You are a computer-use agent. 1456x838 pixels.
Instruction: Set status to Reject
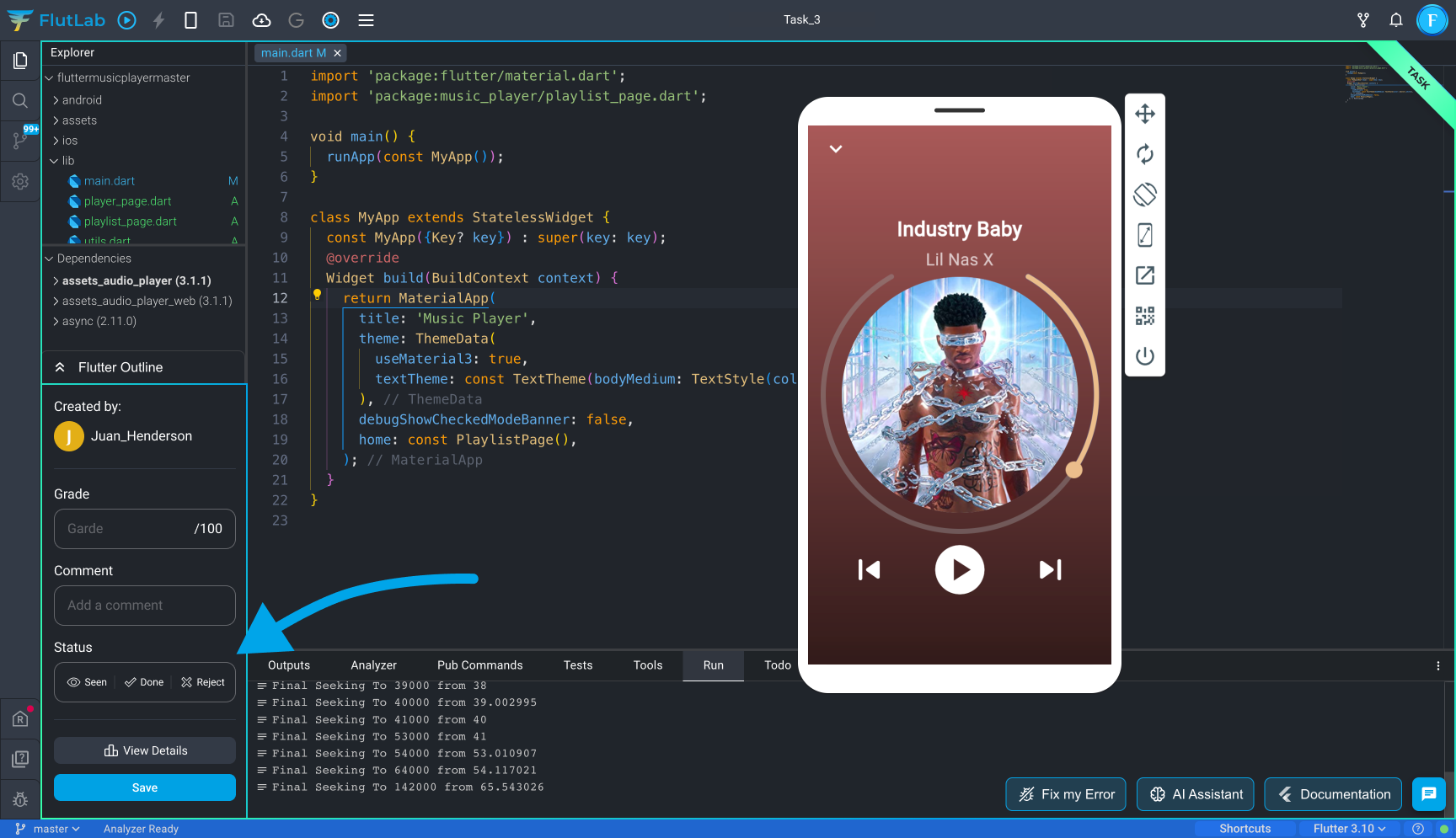(203, 682)
